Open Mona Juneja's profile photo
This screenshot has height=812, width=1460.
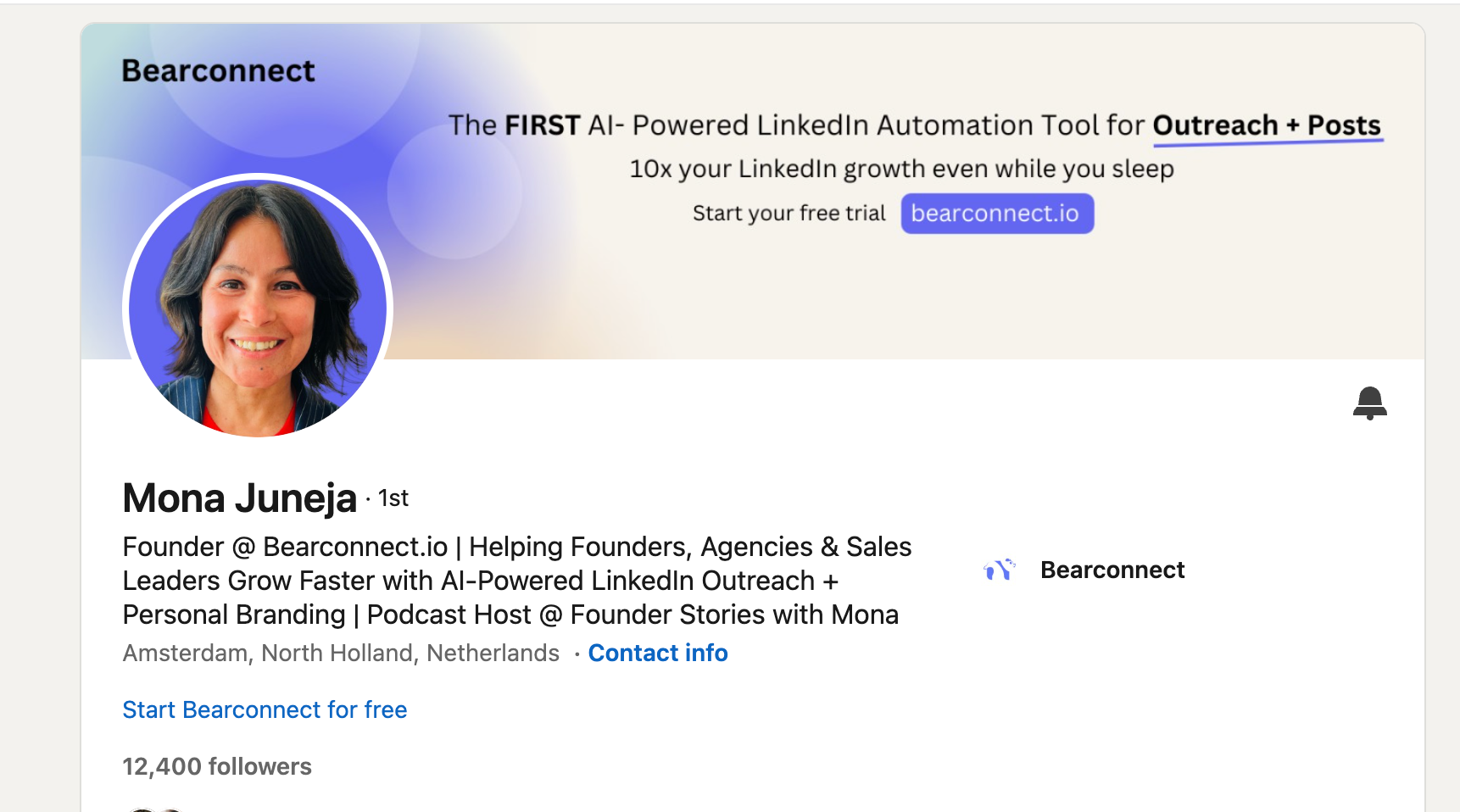click(258, 306)
